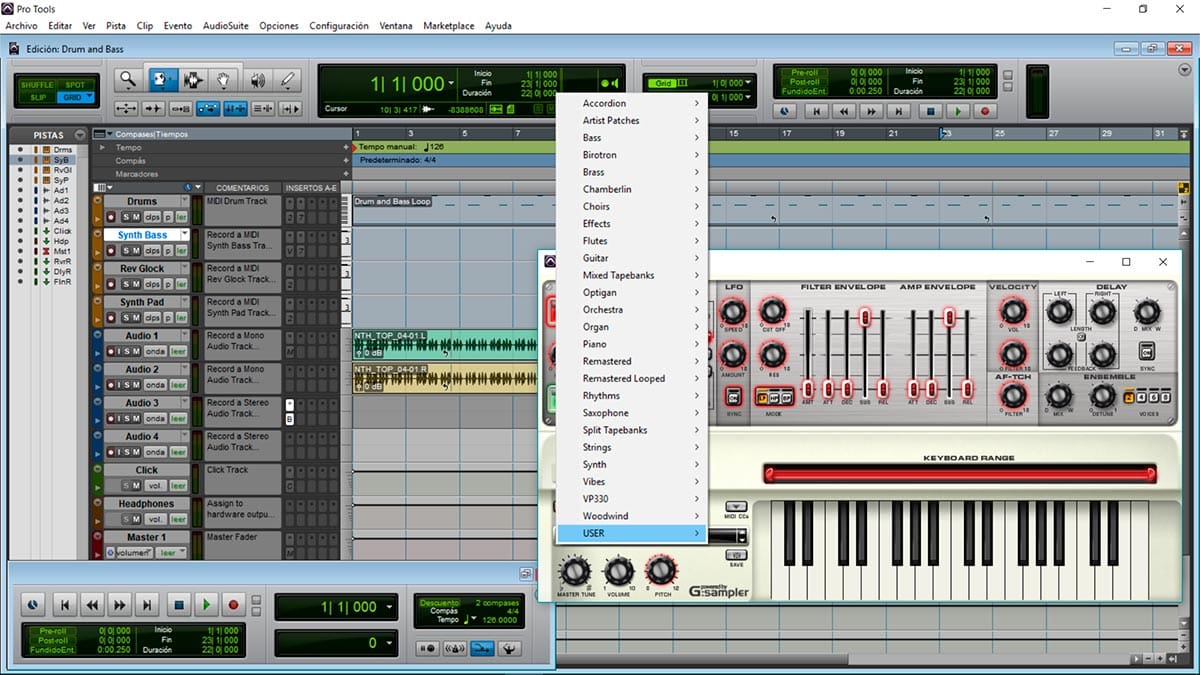This screenshot has height=675, width=1200.
Task: Mute the Rev Glock track
Action: [138, 284]
